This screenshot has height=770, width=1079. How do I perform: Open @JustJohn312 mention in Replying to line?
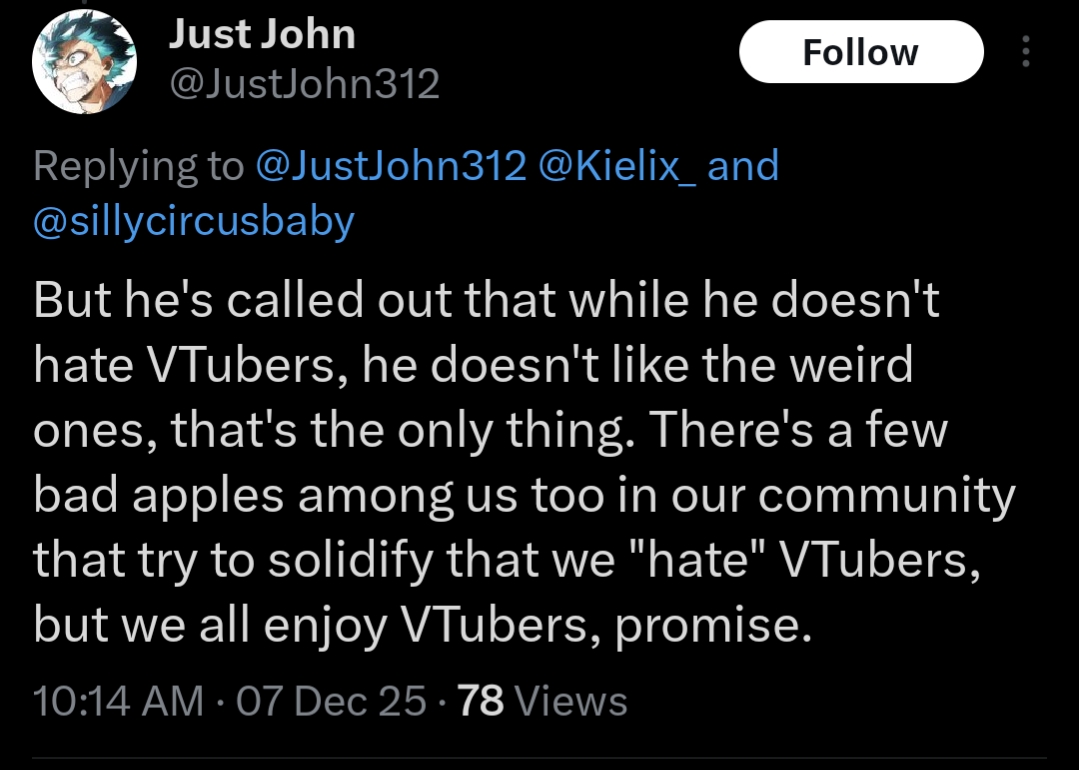coord(391,165)
